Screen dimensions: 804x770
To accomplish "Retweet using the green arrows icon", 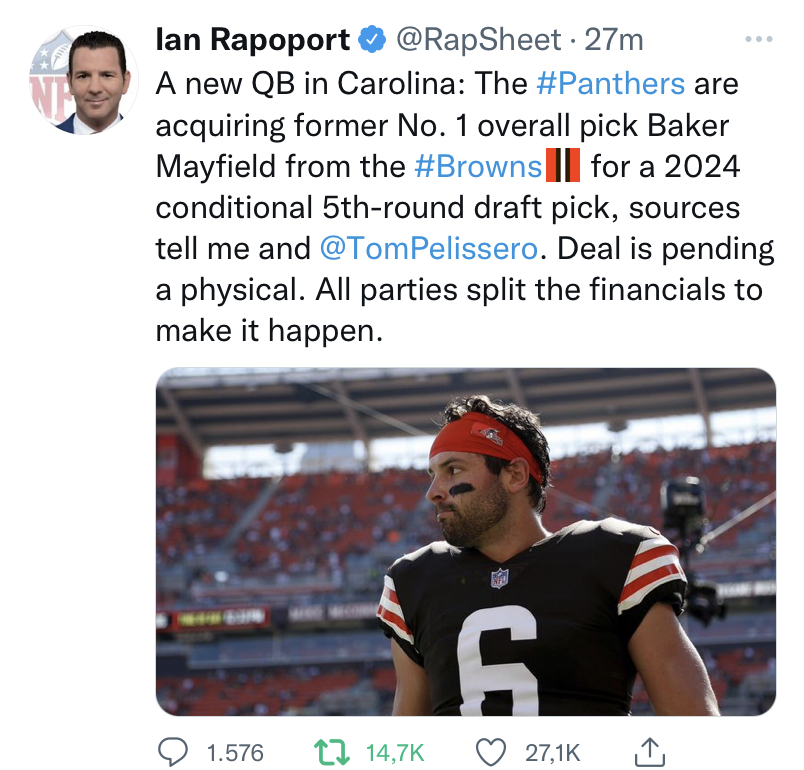I will (x=332, y=753).
